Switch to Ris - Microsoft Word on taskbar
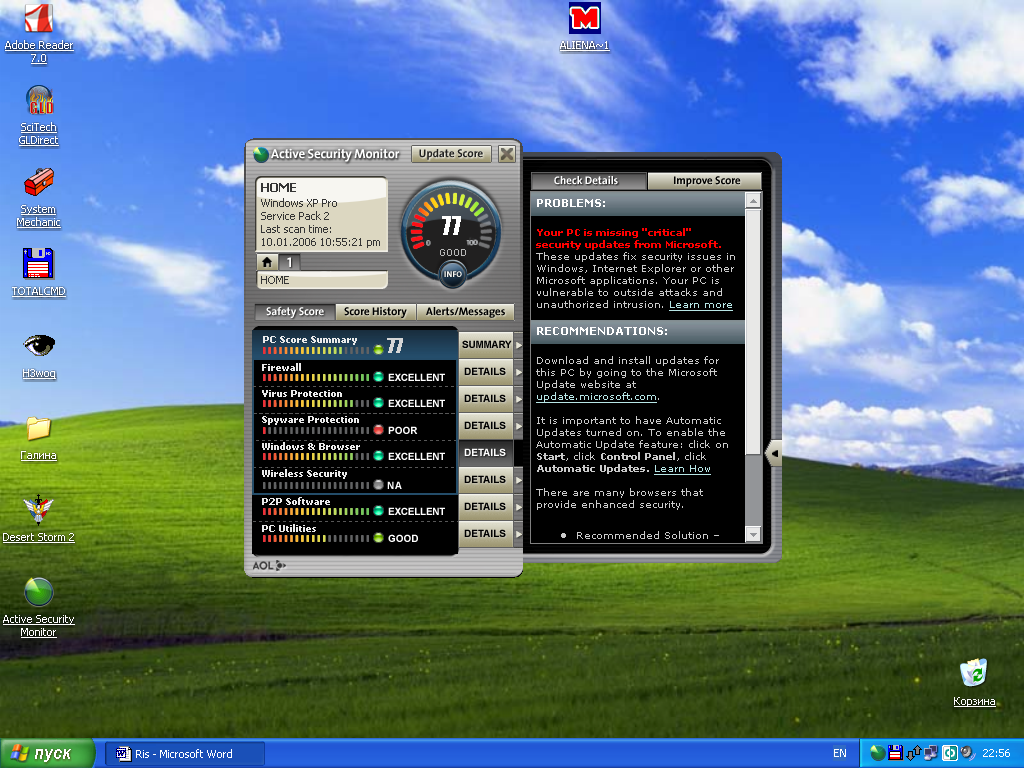1024x768 pixels. [185, 754]
